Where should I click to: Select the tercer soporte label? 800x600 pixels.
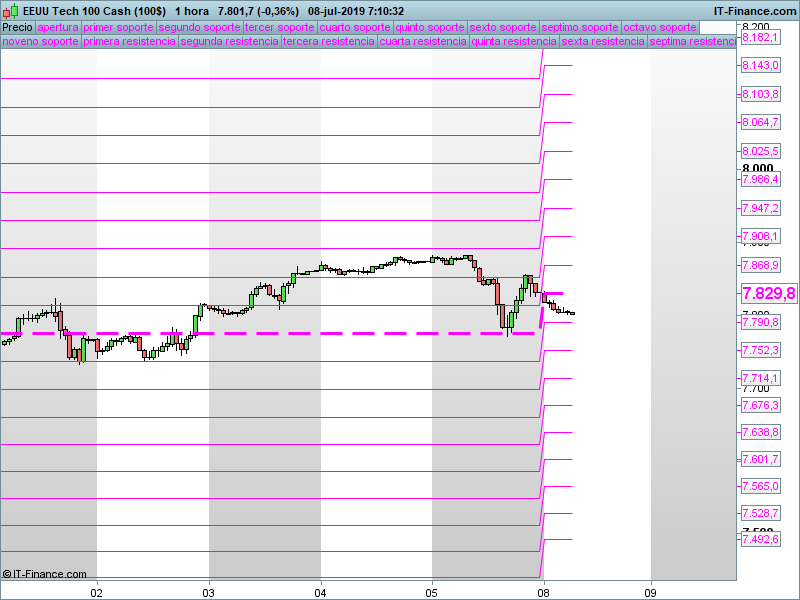[280, 28]
